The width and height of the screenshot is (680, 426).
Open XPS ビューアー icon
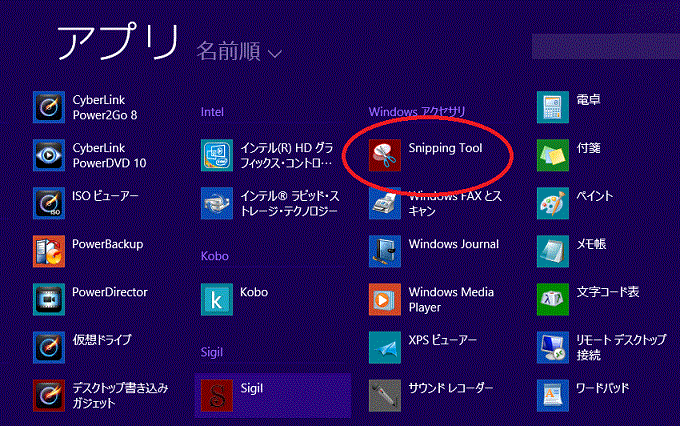coord(385,347)
